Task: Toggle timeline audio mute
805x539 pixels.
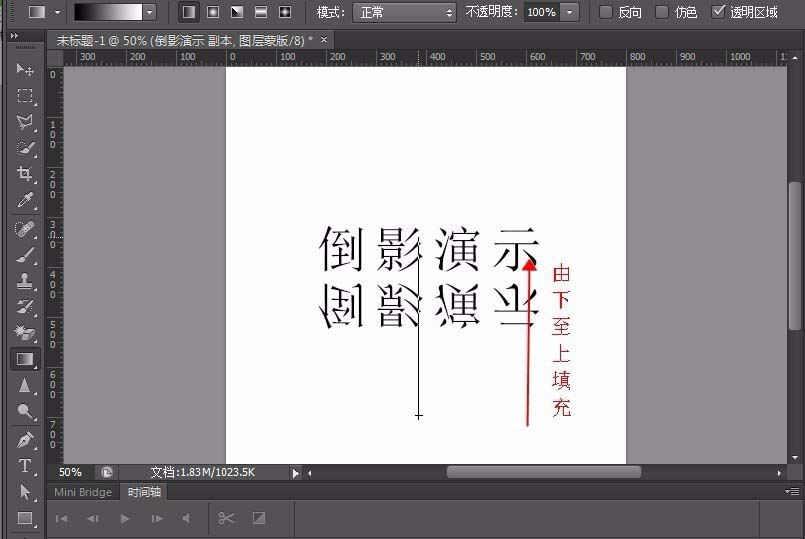Action: [x=186, y=518]
